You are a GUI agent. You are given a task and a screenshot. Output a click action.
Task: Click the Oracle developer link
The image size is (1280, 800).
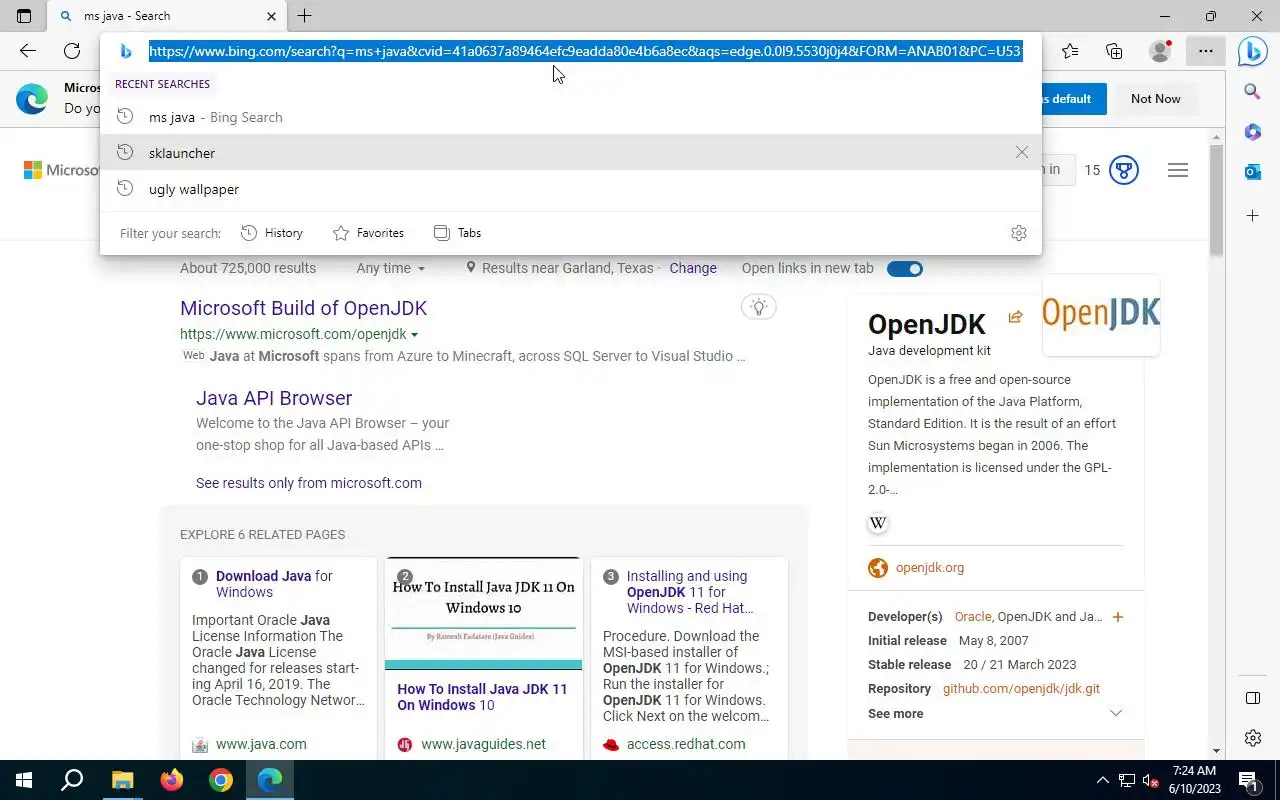click(x=972, y=617)
